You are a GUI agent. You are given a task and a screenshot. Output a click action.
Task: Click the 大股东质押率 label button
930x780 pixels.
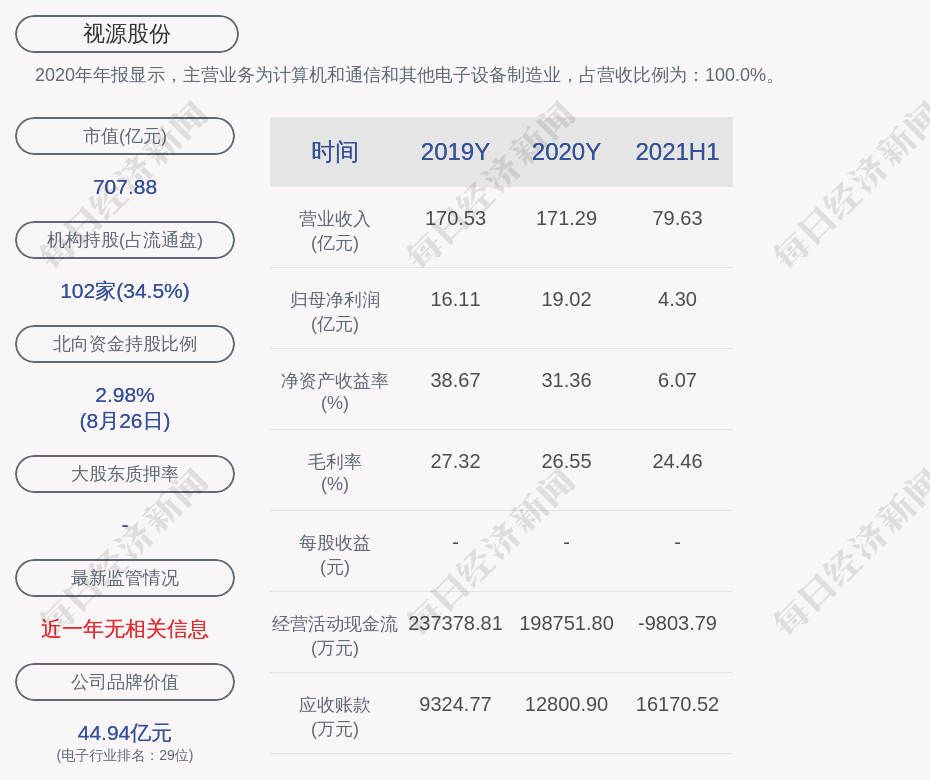tap(125, 474)
